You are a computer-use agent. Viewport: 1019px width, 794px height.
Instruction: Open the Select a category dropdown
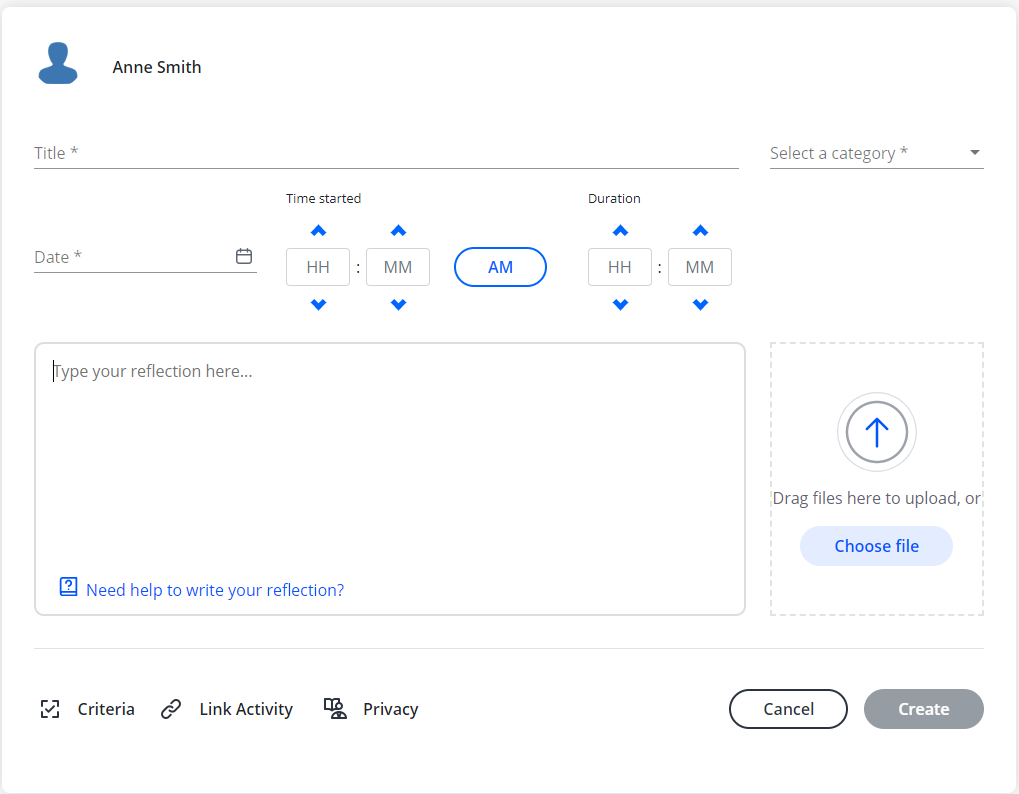(876, 153)
